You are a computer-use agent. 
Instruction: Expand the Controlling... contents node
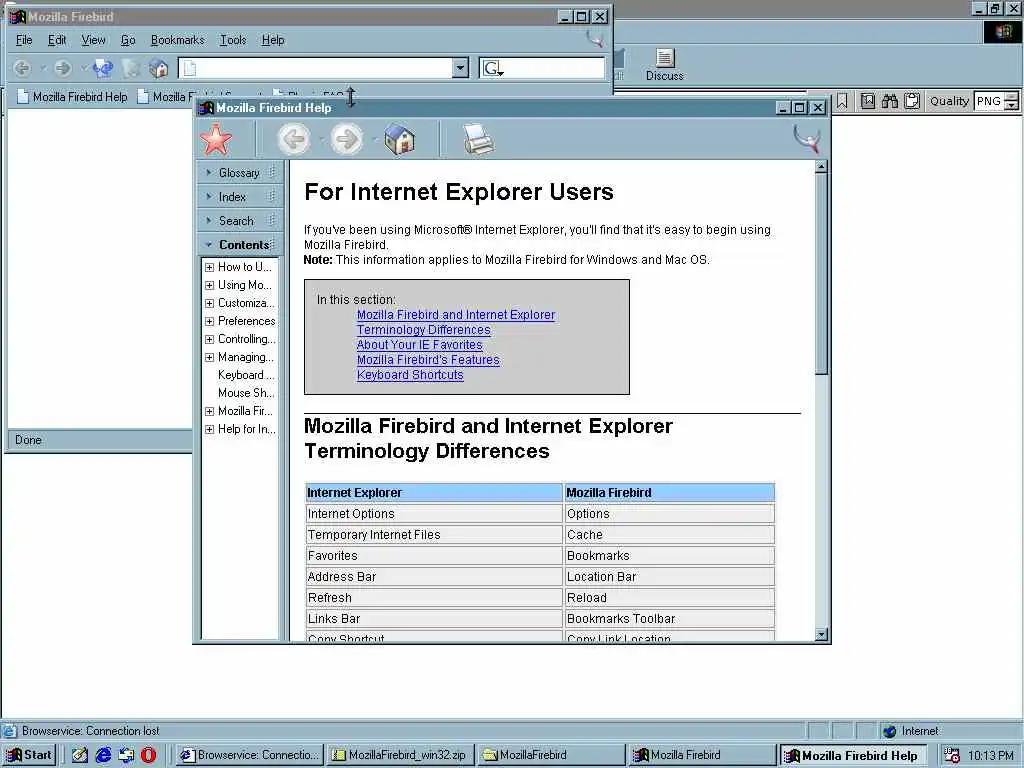(209, 340)
